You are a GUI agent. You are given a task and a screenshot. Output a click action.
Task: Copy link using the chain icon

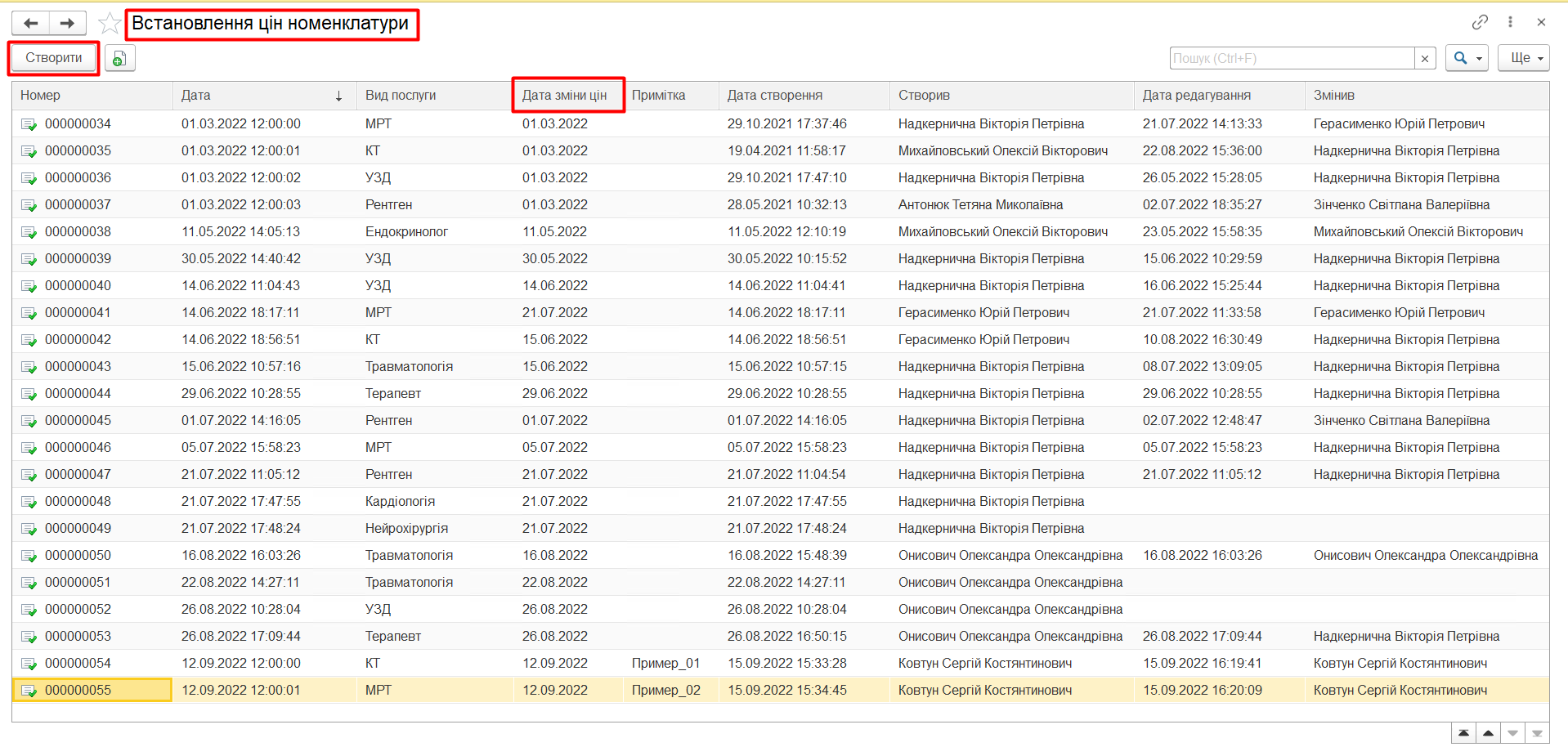click(x=1480, y=22)
